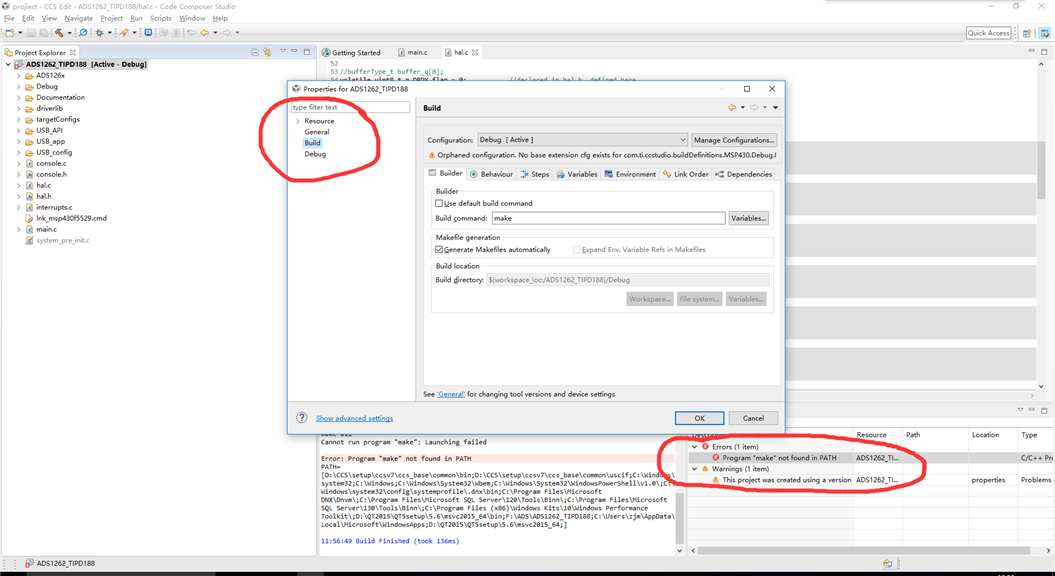The width and height of the screenshot is (1055, 576).
Task: Click the CCS Edit perspective icon
Action: click(1045, 33)
